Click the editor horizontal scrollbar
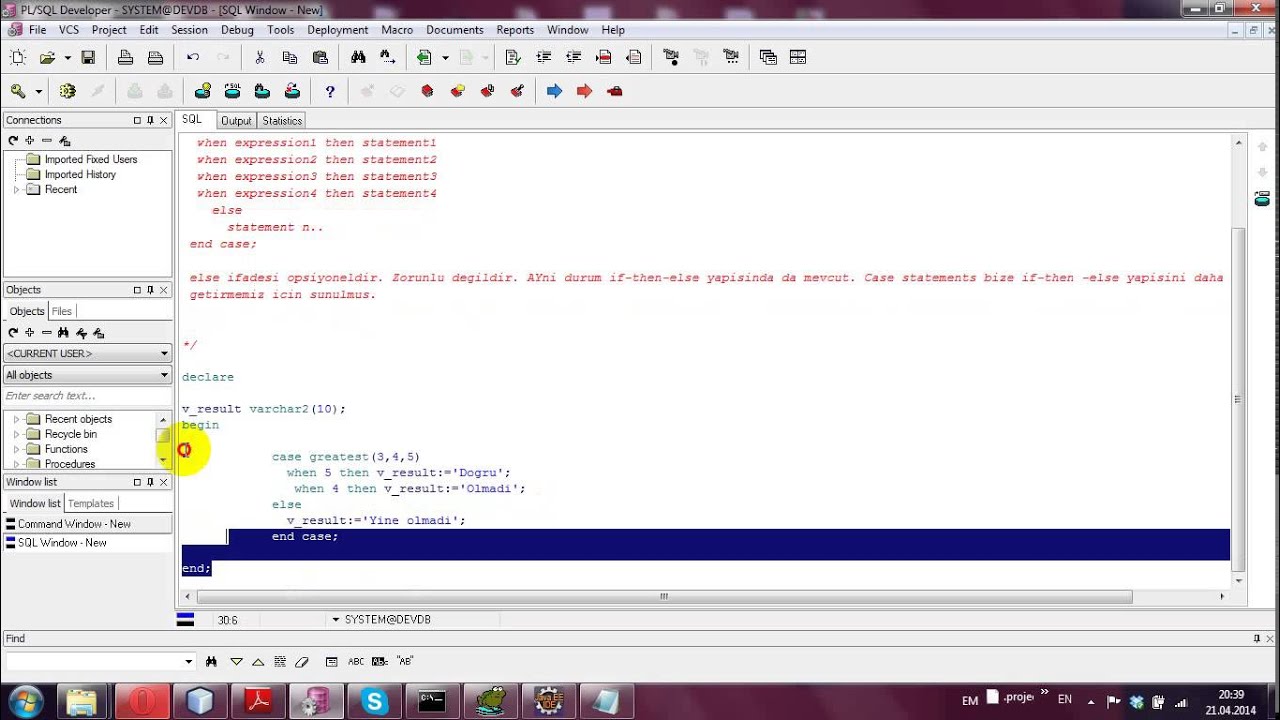The height and width of the screenshot is (720, 1280). pos(664,597)
